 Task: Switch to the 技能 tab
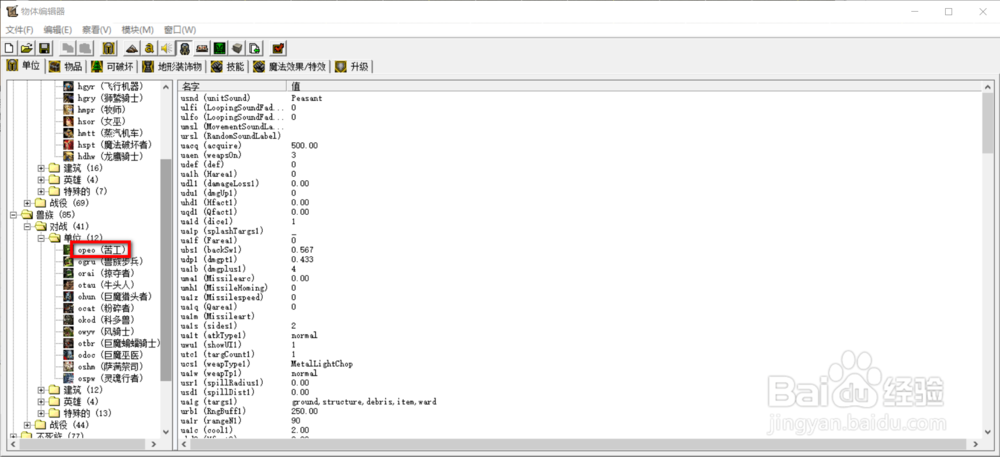[x=228, y=66]
